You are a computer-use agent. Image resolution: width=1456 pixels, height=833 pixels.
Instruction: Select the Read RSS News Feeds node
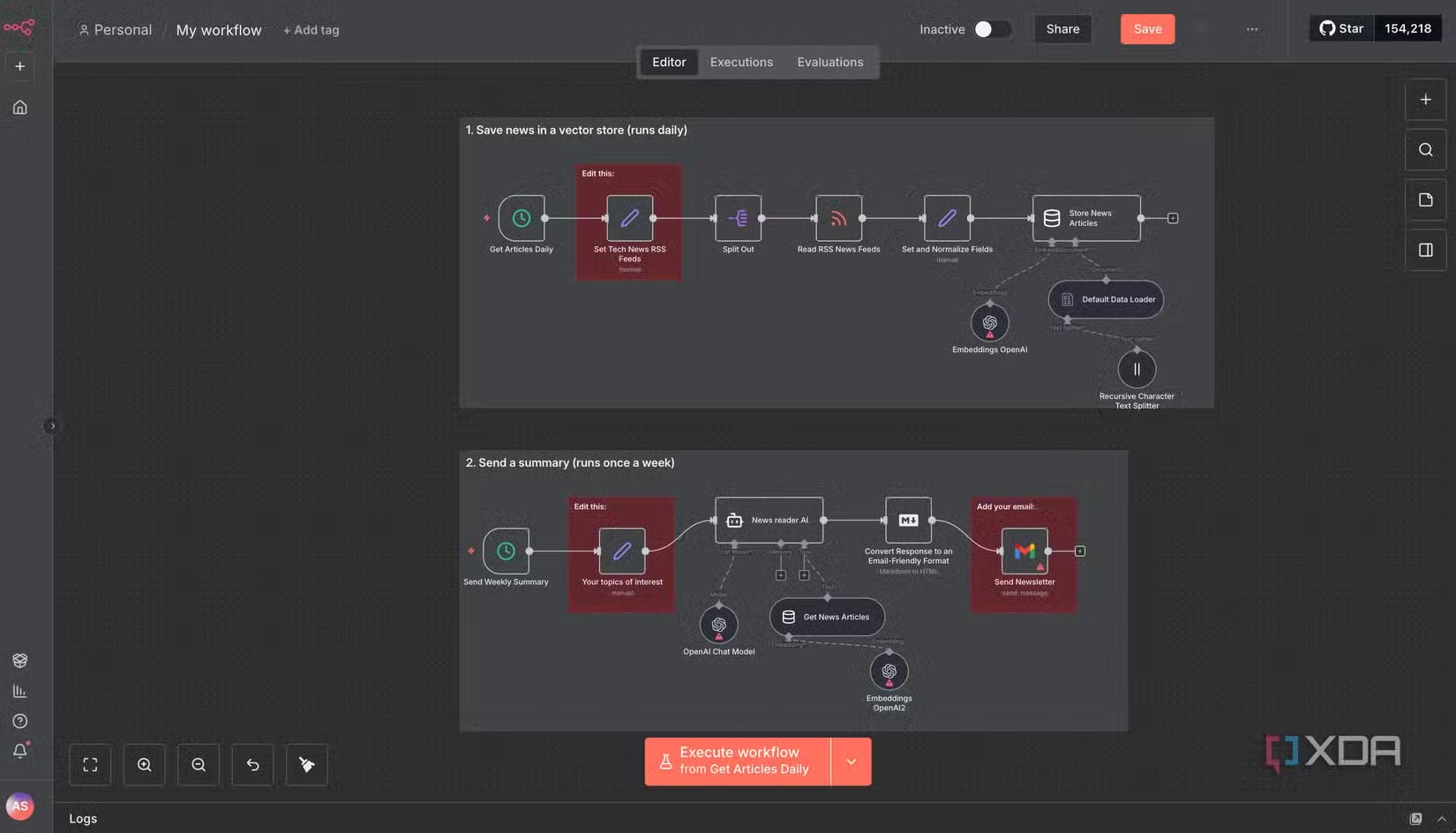838,218
